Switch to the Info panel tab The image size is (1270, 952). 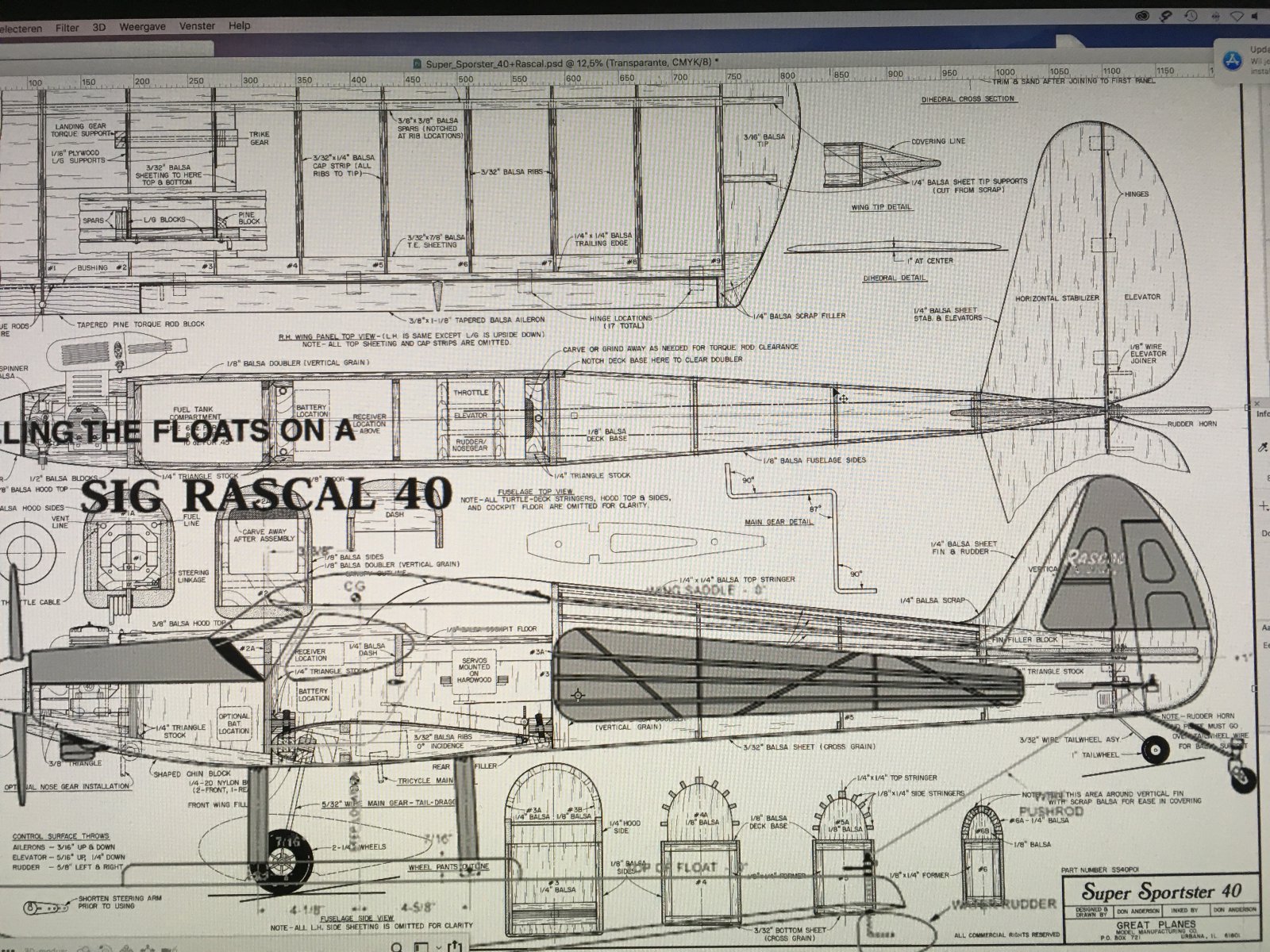1264,414
